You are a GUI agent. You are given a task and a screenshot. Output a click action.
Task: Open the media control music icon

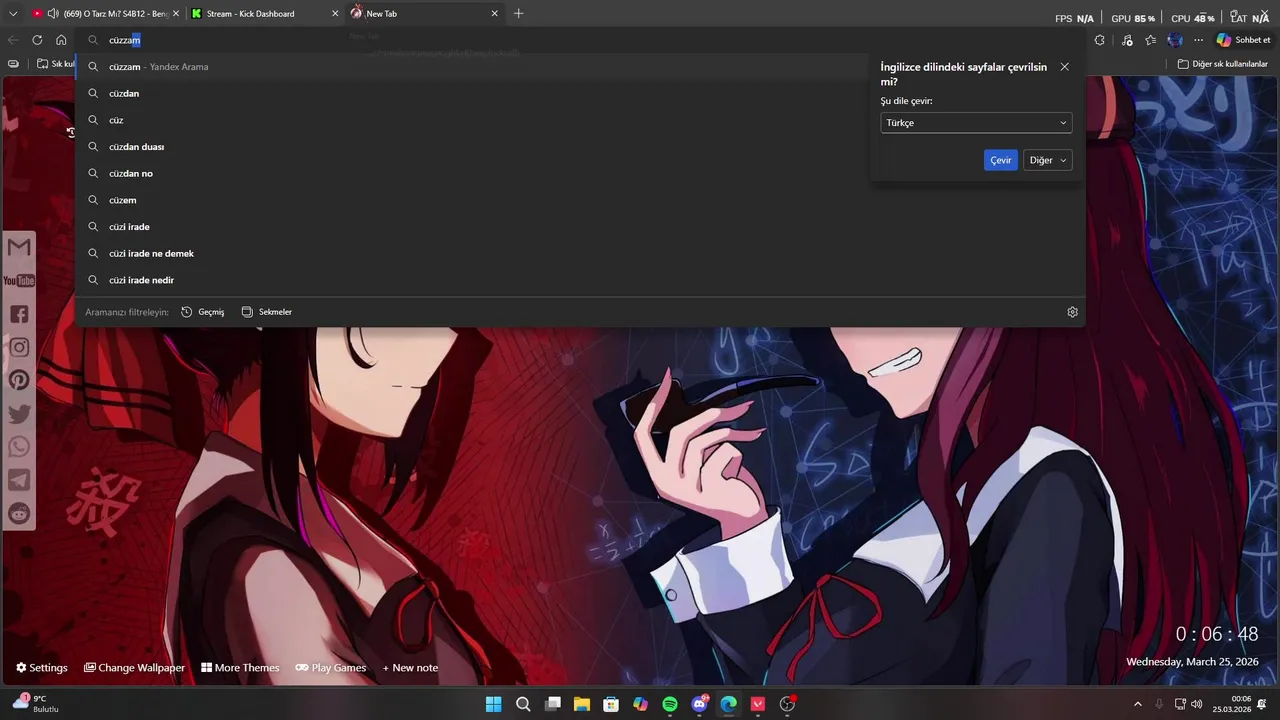coord(1127,40)
